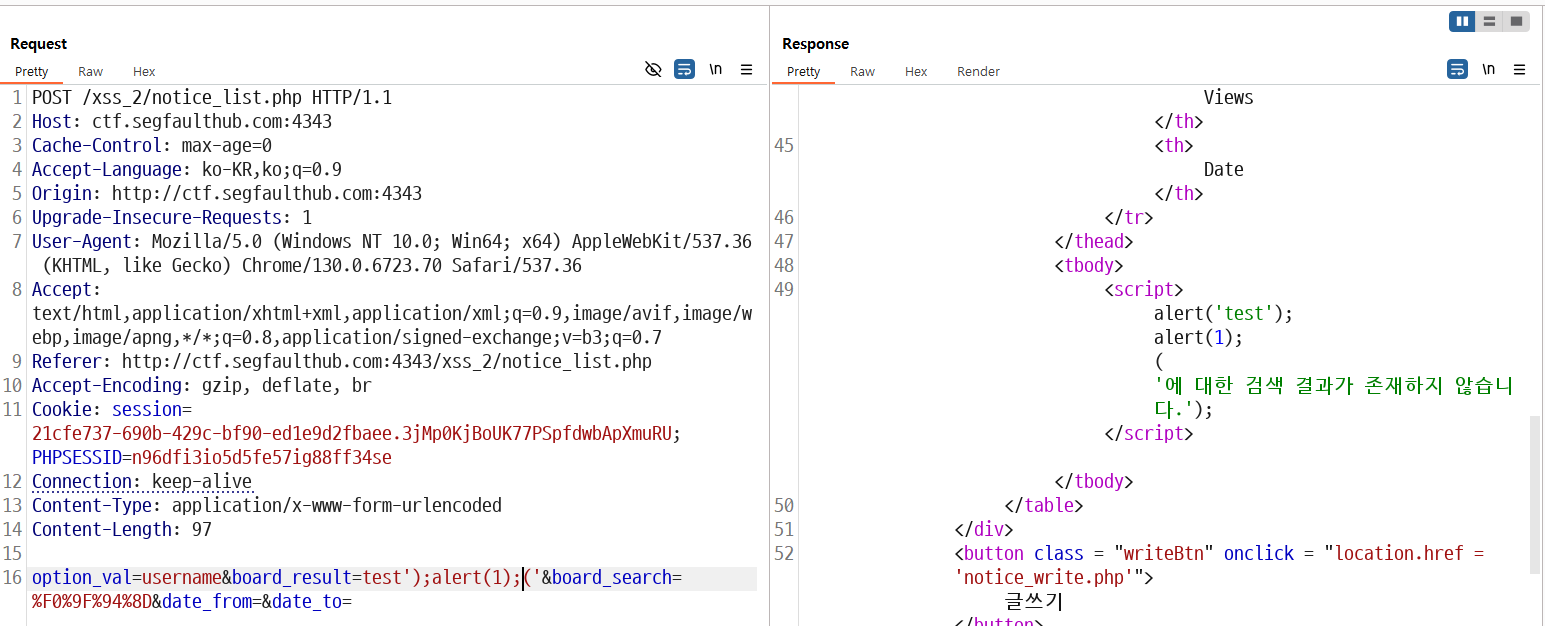
Task: Click the option_val=username body parameter
Action: click(x=126, y=578)
